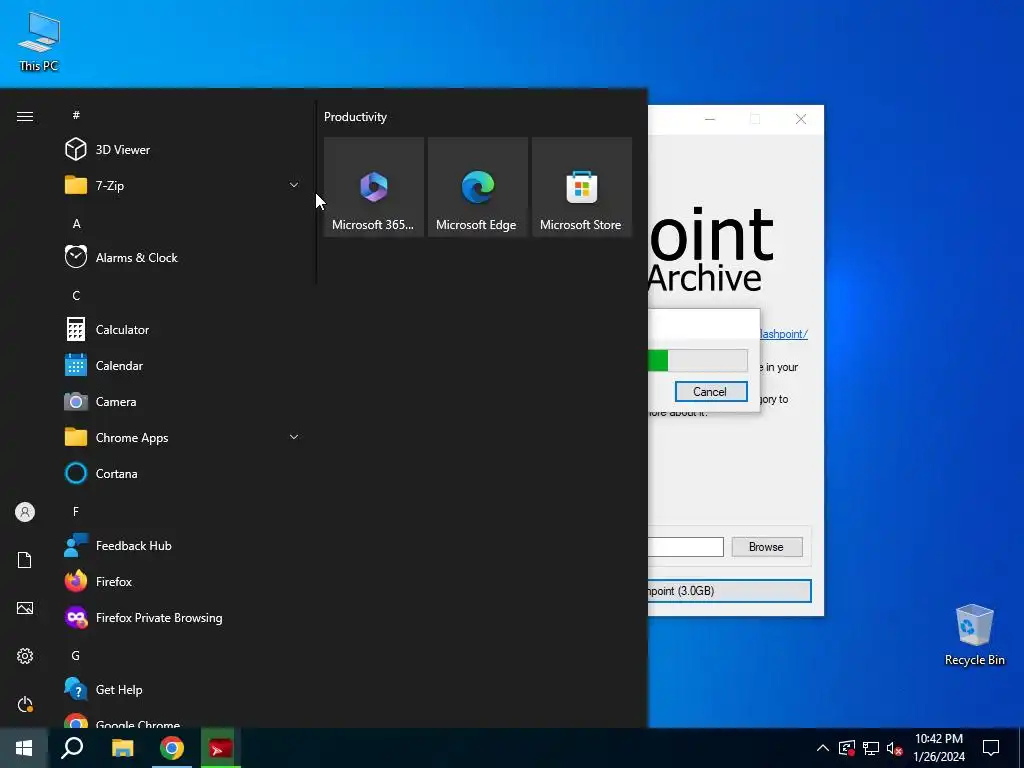Viewport: 1024px width, 768px height.
Task: Jump to letter section G
Action: pos(76,656)
